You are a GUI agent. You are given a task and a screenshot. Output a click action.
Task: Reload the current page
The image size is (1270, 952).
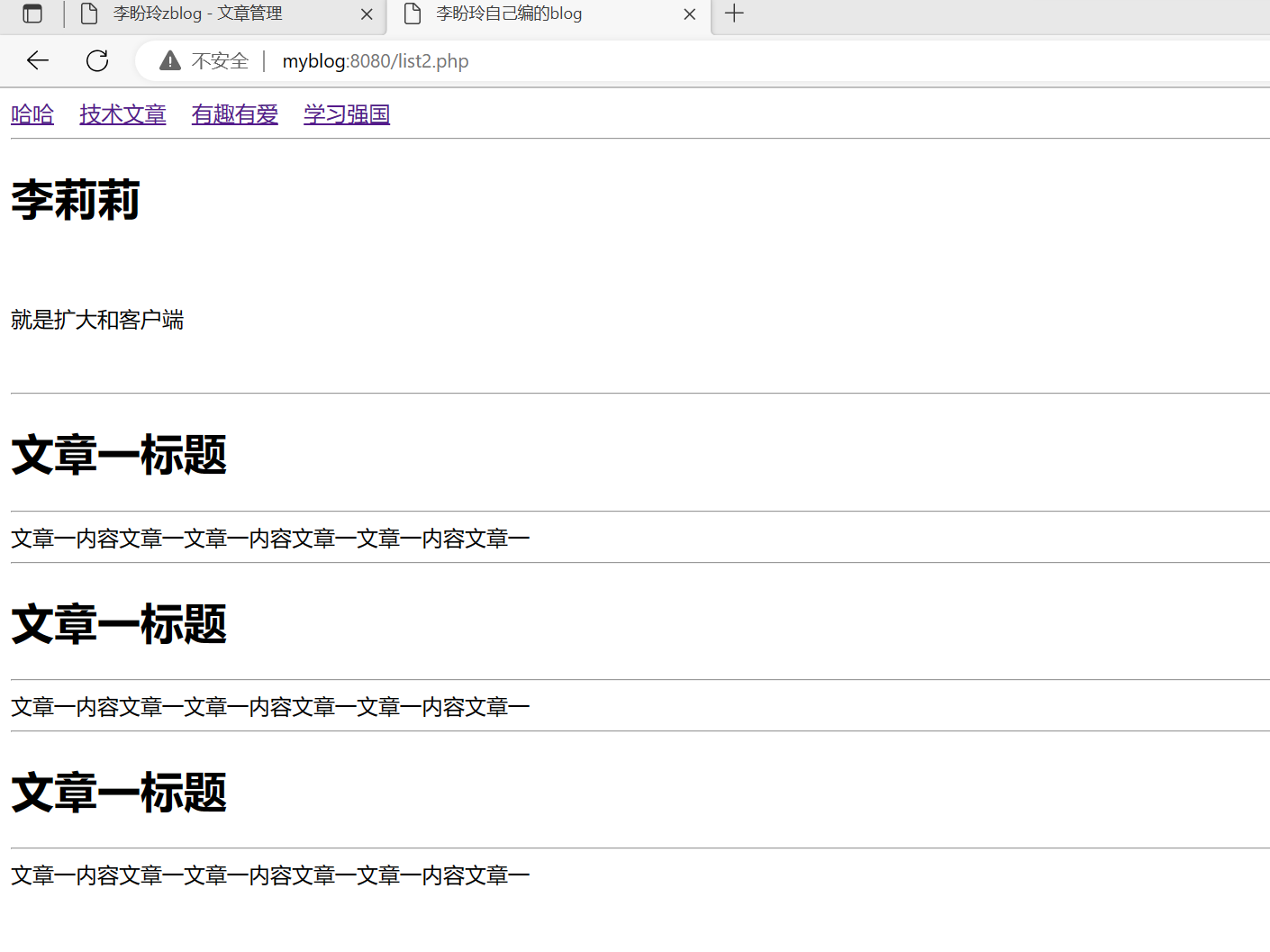(97, 60)
